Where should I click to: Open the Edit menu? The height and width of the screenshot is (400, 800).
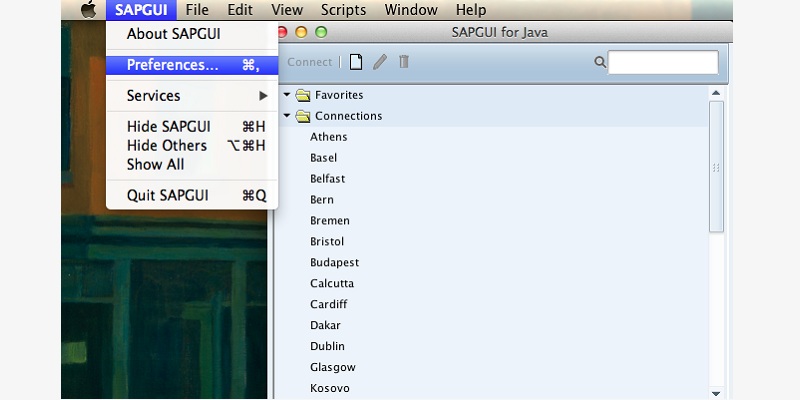click(240, 10)
